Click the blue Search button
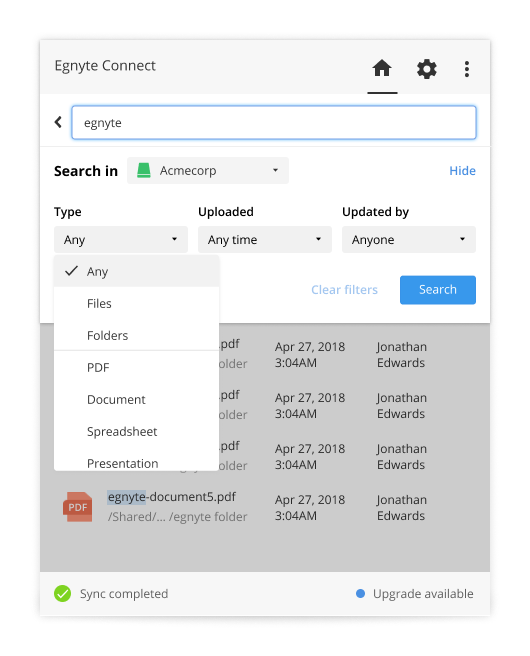Screen dimensions: 530x656 tap(438, 290)
